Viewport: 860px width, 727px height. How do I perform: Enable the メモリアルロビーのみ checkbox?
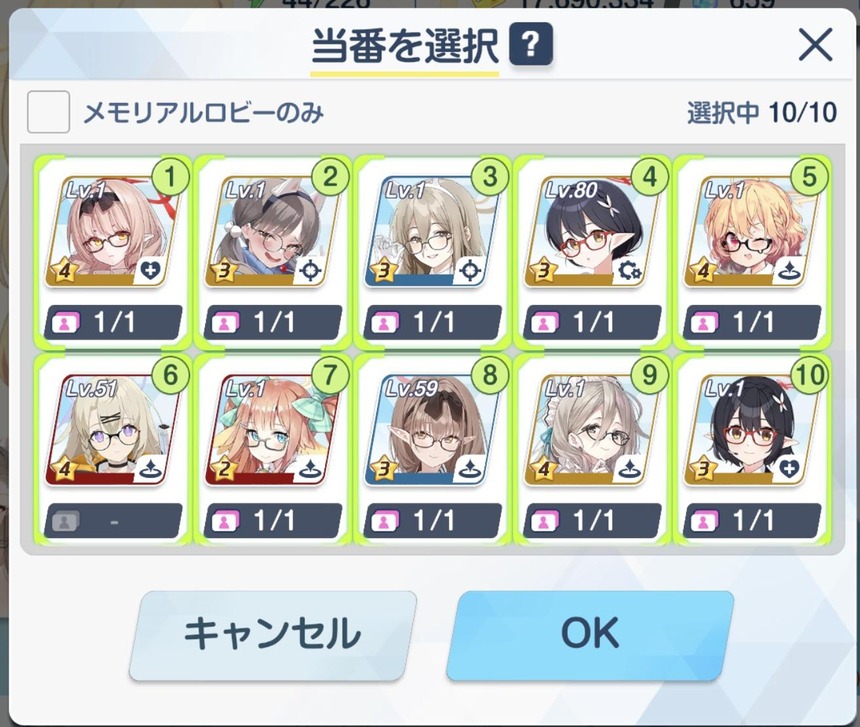(x=48, y=112)
